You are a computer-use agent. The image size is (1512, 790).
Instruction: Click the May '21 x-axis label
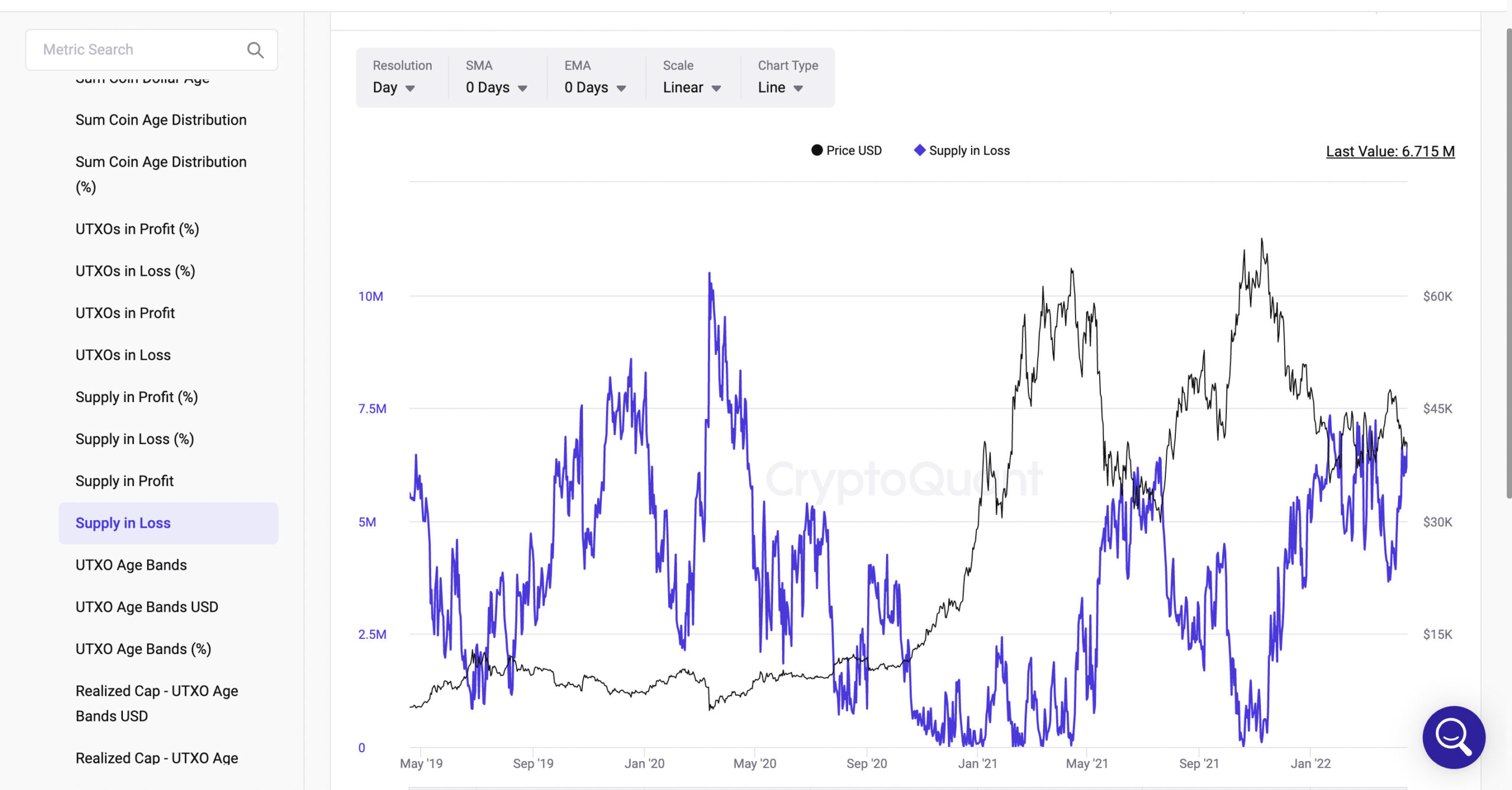click(1087, 763)
